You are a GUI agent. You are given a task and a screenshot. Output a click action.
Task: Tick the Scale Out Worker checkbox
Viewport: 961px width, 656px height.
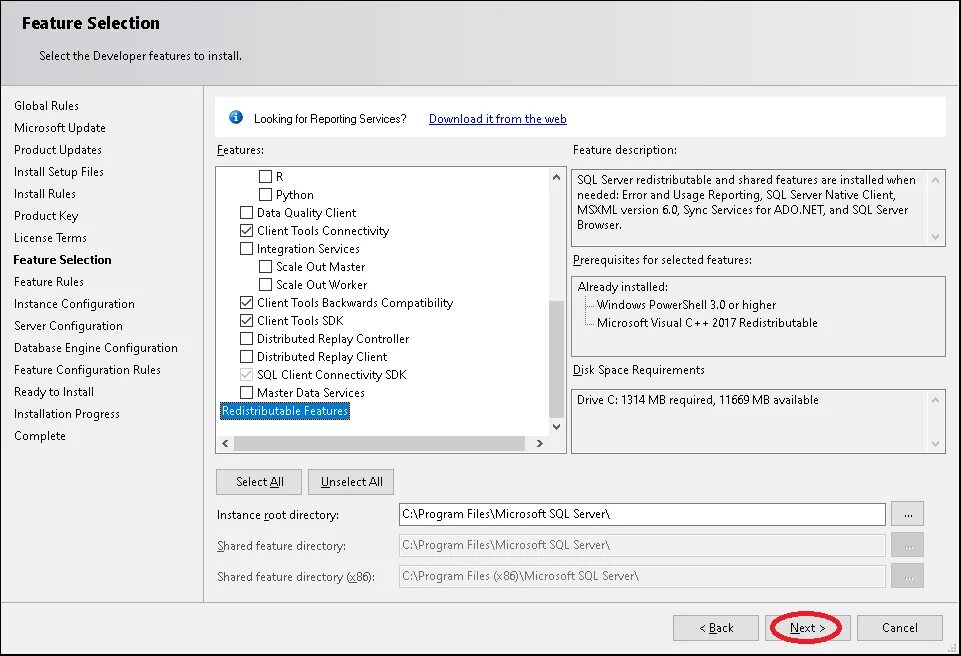265,284
